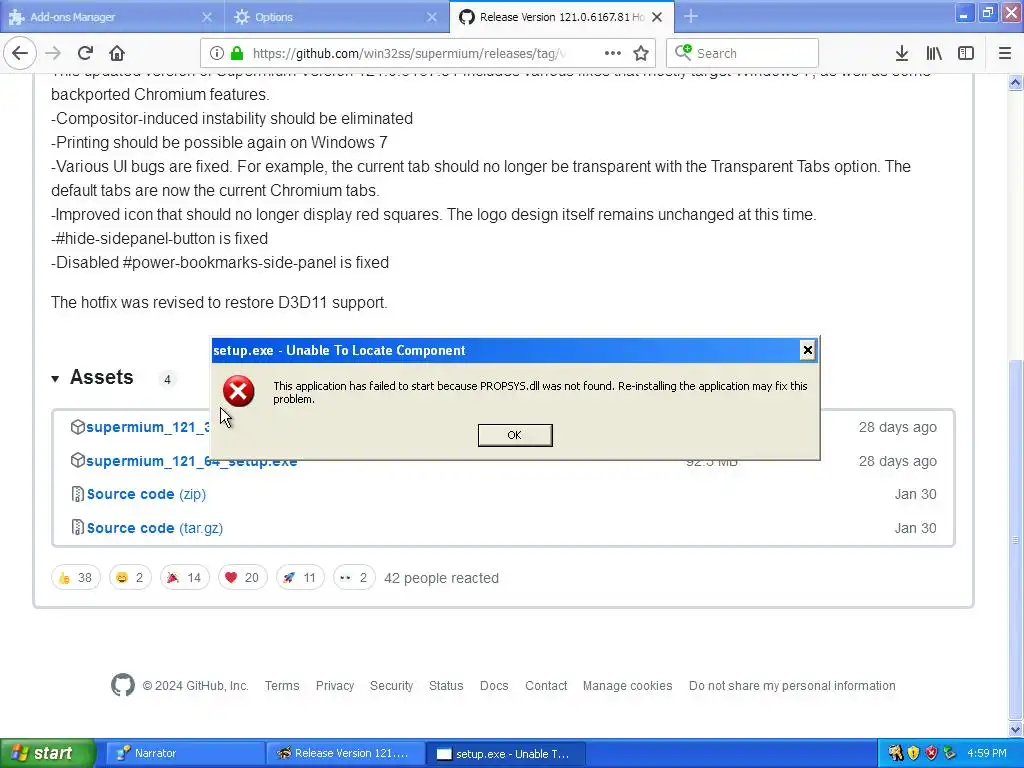
Task: Open the Status footer link
Action: coord(446,686)
